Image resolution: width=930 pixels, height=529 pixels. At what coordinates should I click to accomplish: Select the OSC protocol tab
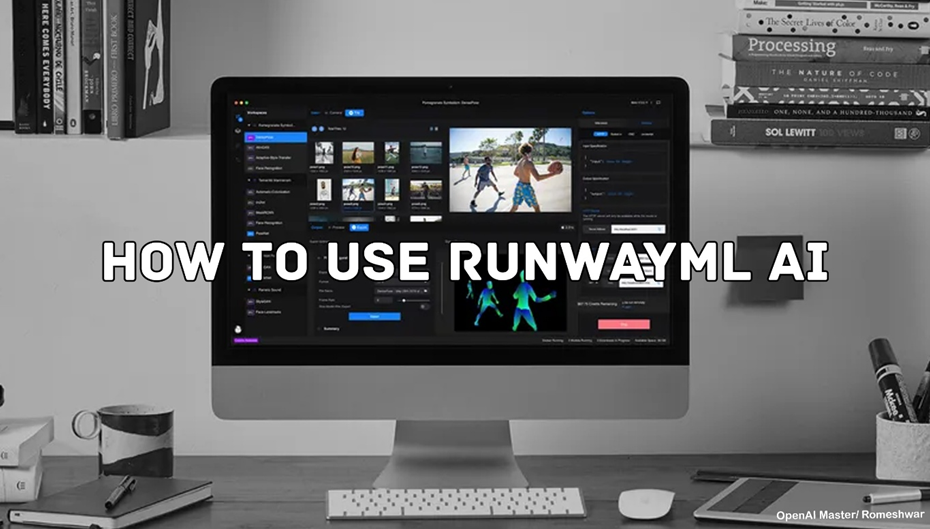tap(631, 134)
